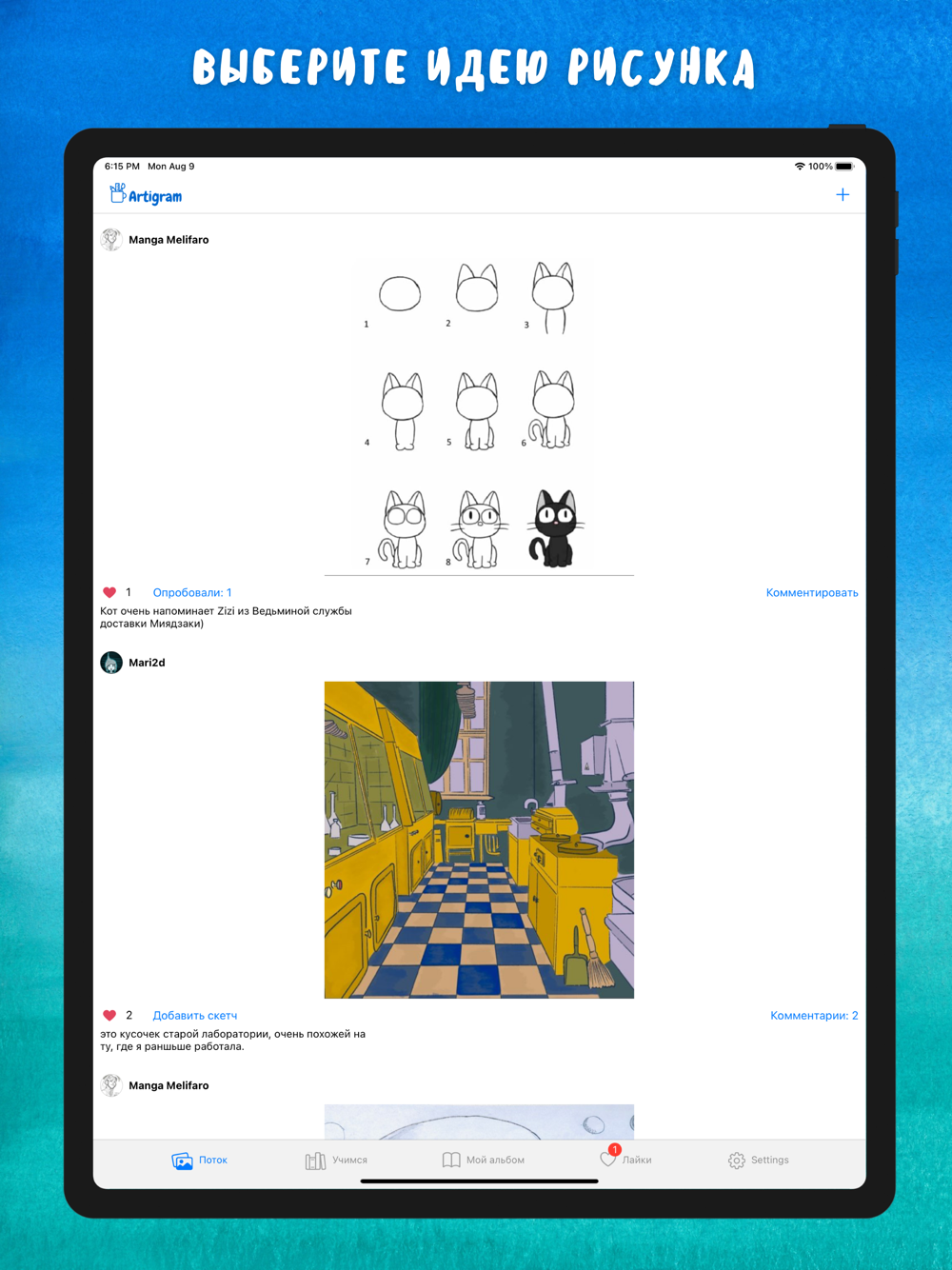Tap the Wi-Fi status icon

click(x=800, y=166)
